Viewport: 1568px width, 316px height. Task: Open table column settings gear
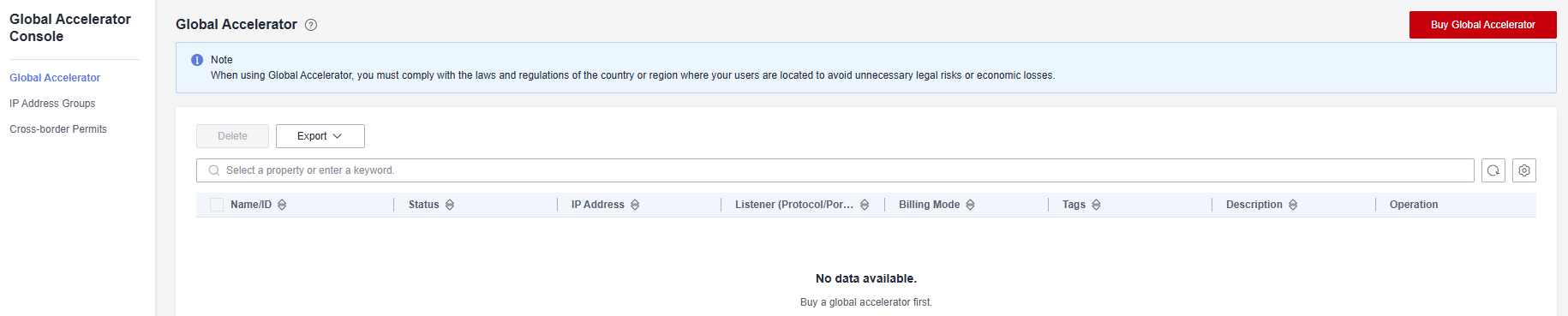tap(1524, 170)
